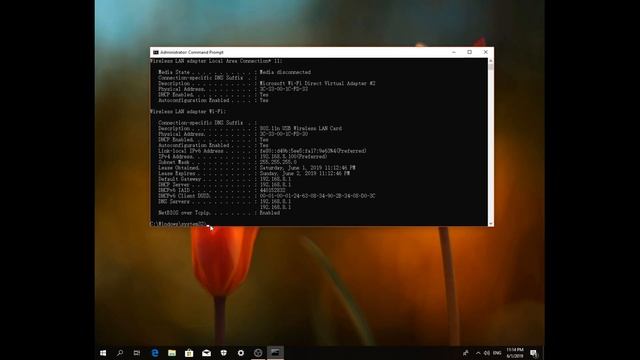
Task: Select the Command Prompt taskbar button
Action: [x=276, y=353]
